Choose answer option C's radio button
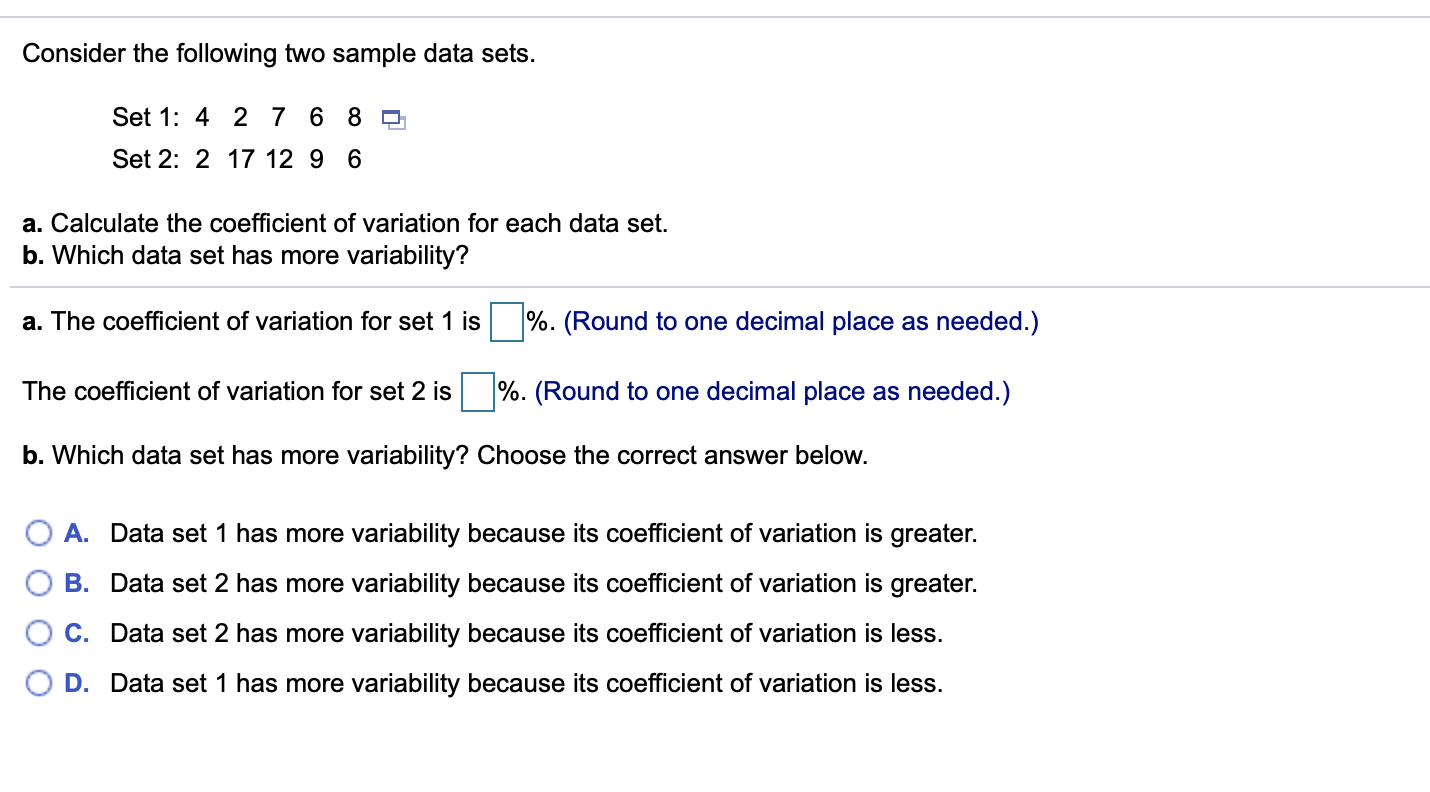The image size is (1430, 792). point(39,633)
